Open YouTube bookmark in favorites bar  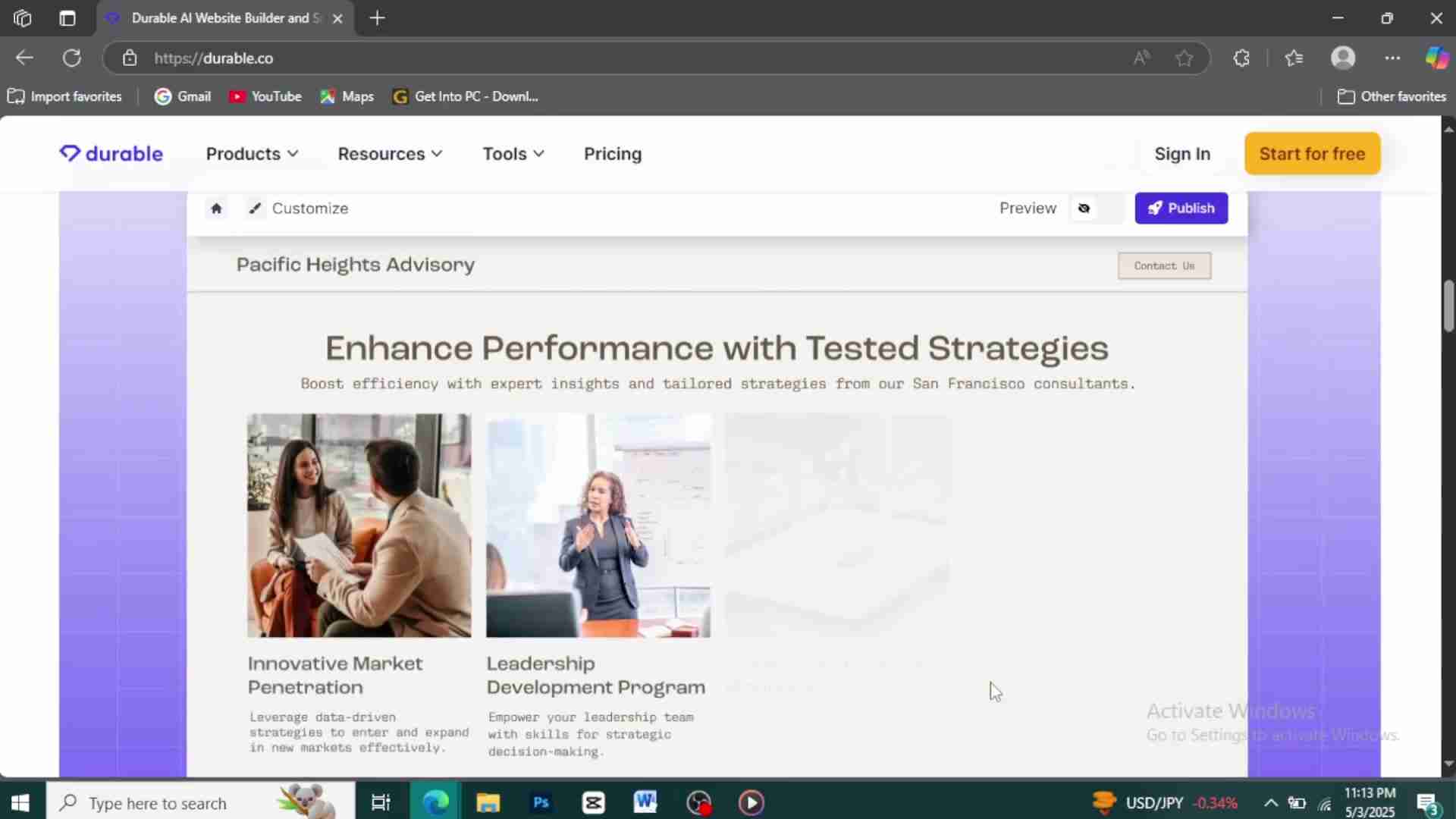coord(265,96)
